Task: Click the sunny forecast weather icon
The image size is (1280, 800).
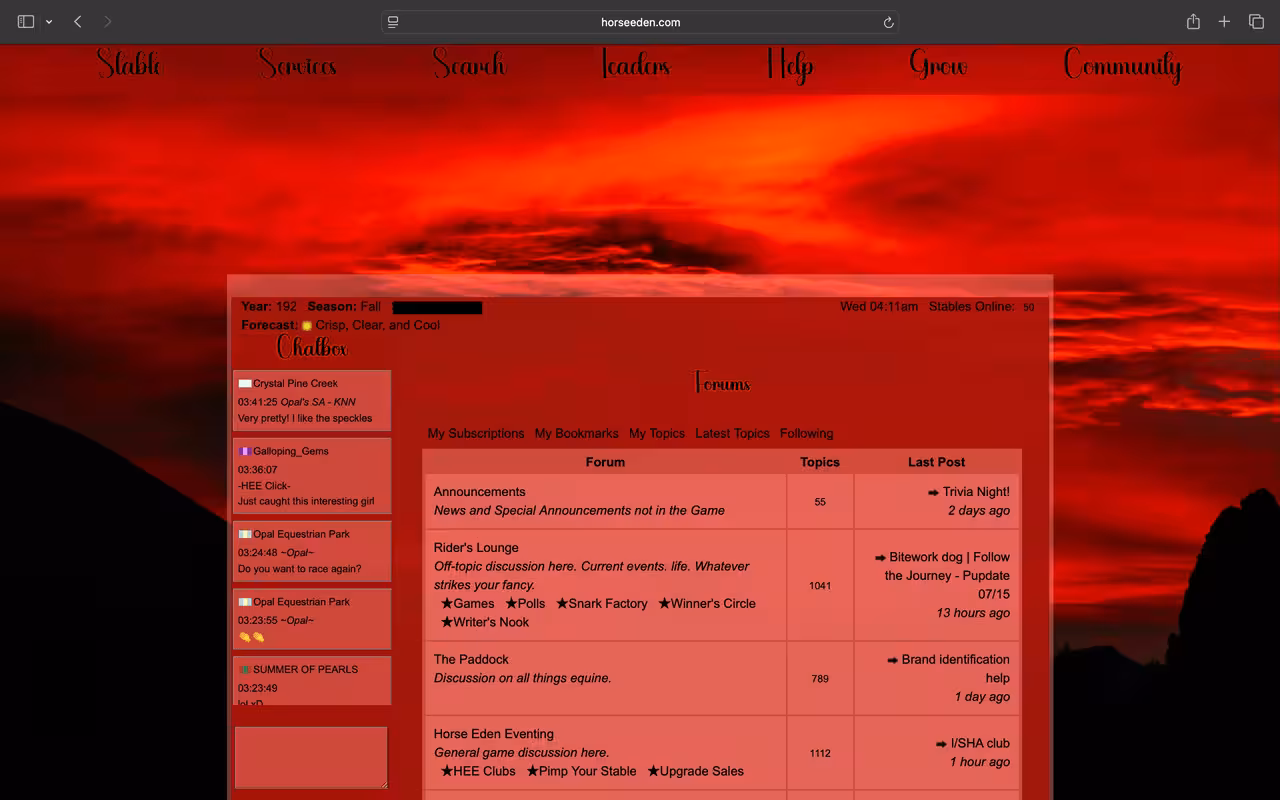Action: coord(307,325)
